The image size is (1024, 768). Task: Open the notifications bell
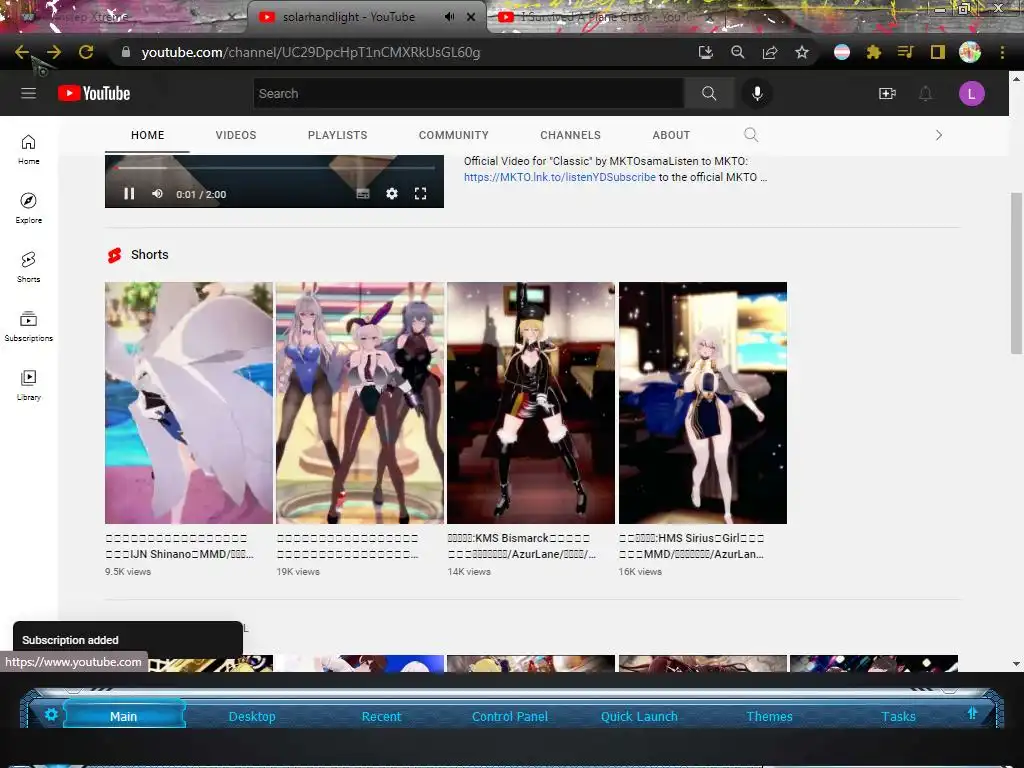click(x=925, y=93)
